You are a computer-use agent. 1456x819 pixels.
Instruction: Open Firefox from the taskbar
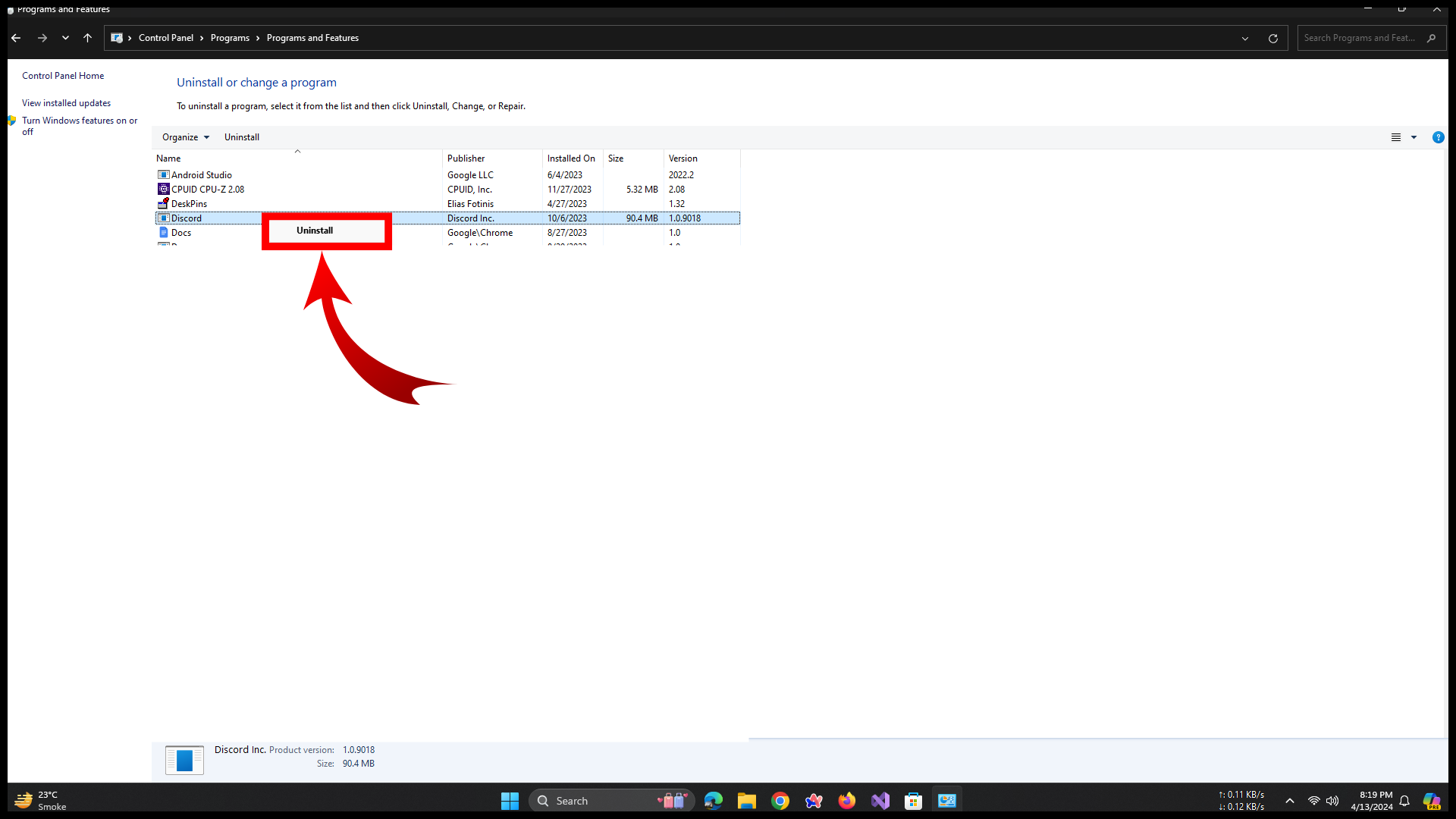pos(847,801)
